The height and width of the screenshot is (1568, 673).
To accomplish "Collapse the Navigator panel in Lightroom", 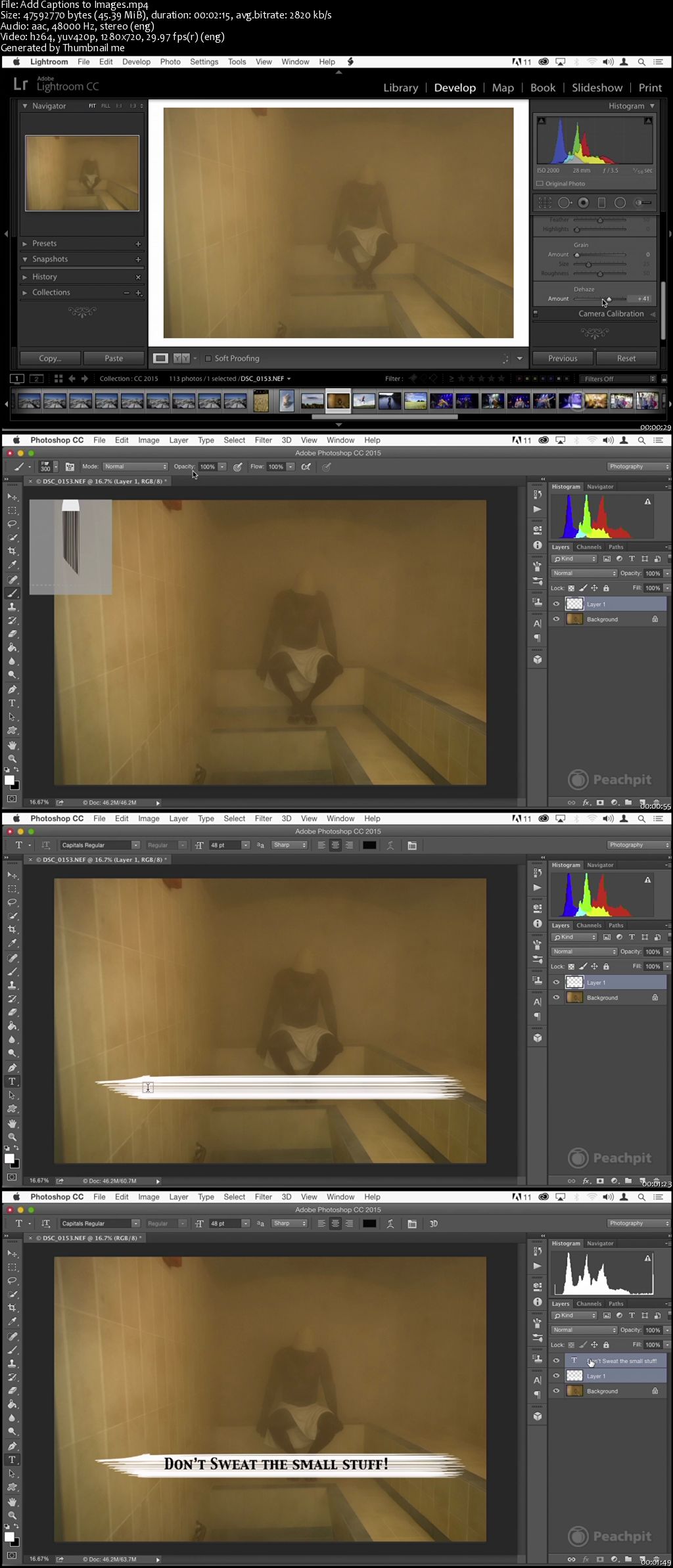I will coord(25,106).
